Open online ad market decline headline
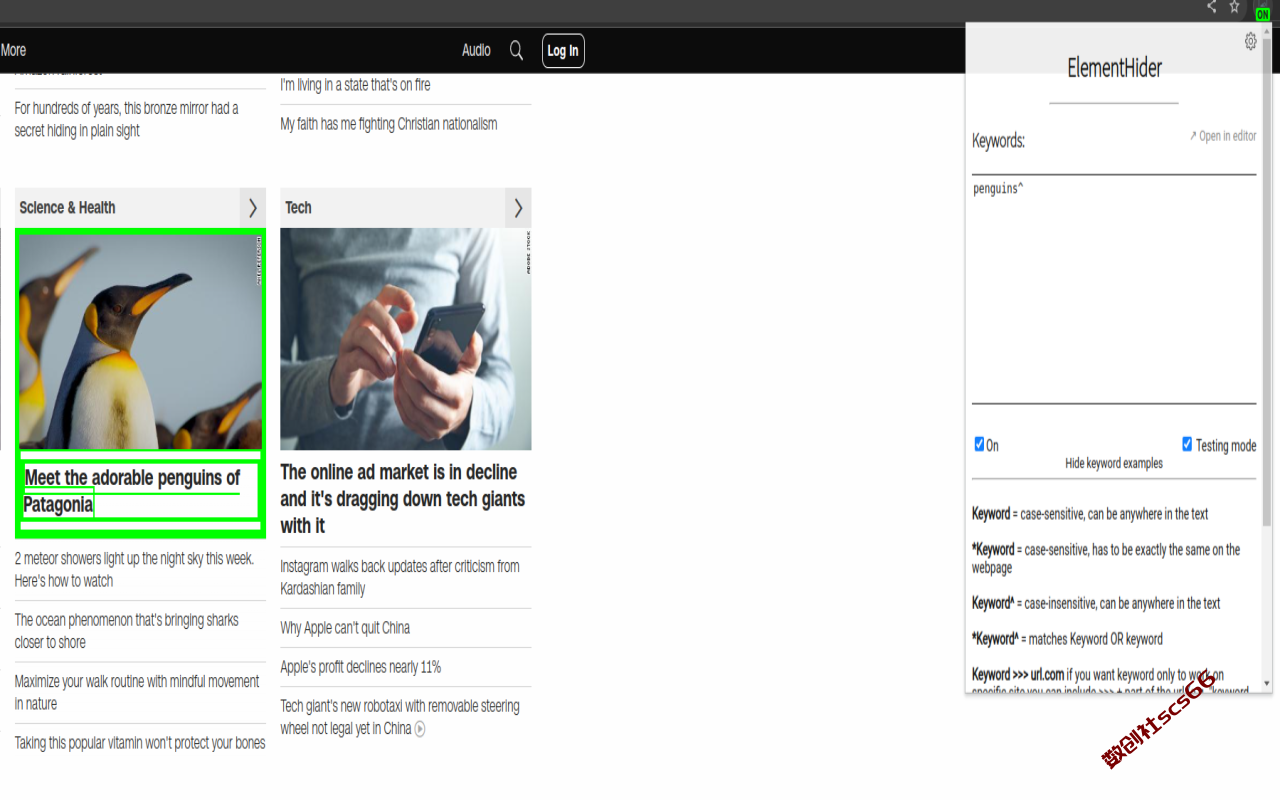Screen dimensions: 1280x800 point(402,499)
